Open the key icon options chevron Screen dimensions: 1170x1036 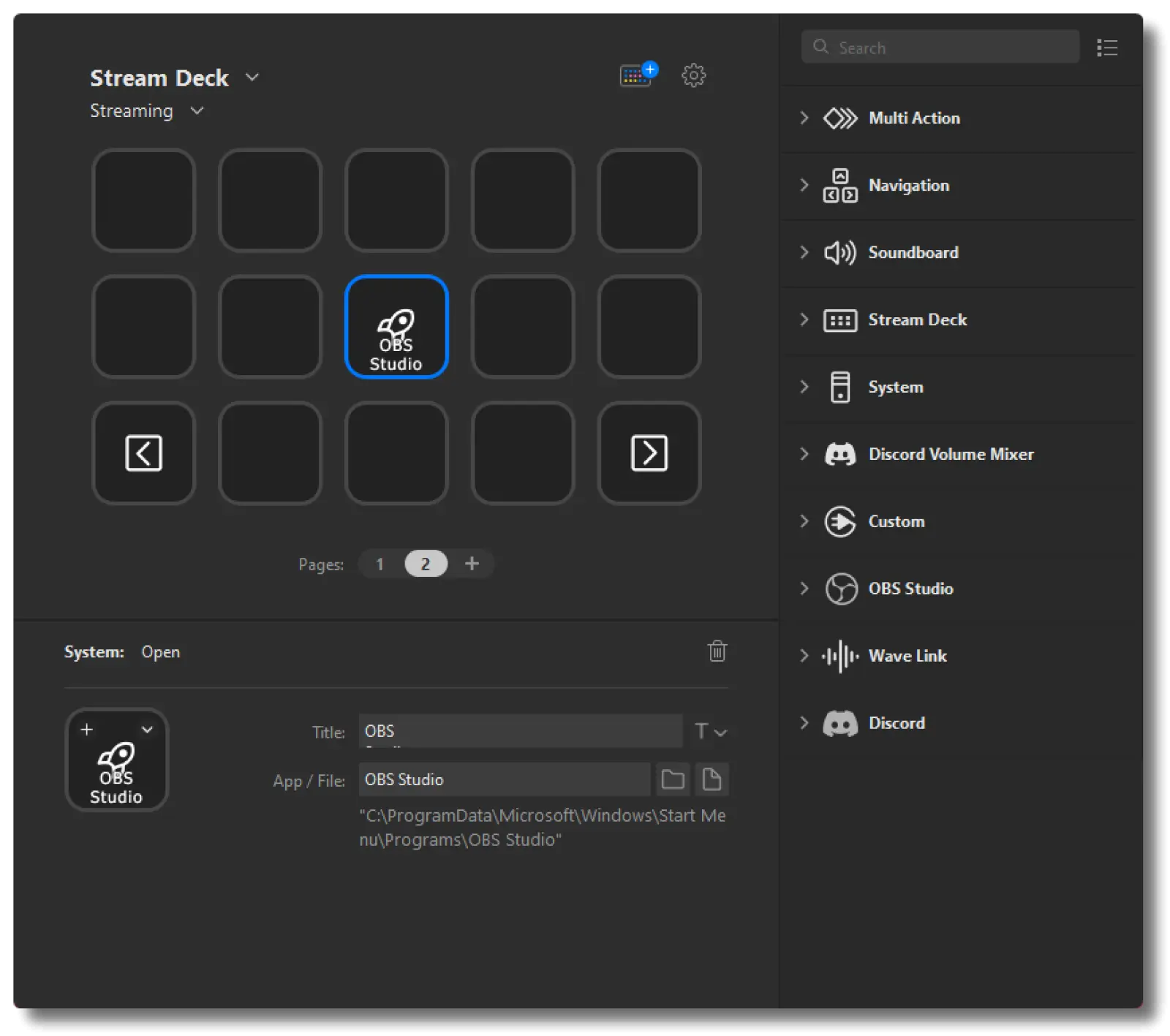pyautogui.click(x=147, y=729)
